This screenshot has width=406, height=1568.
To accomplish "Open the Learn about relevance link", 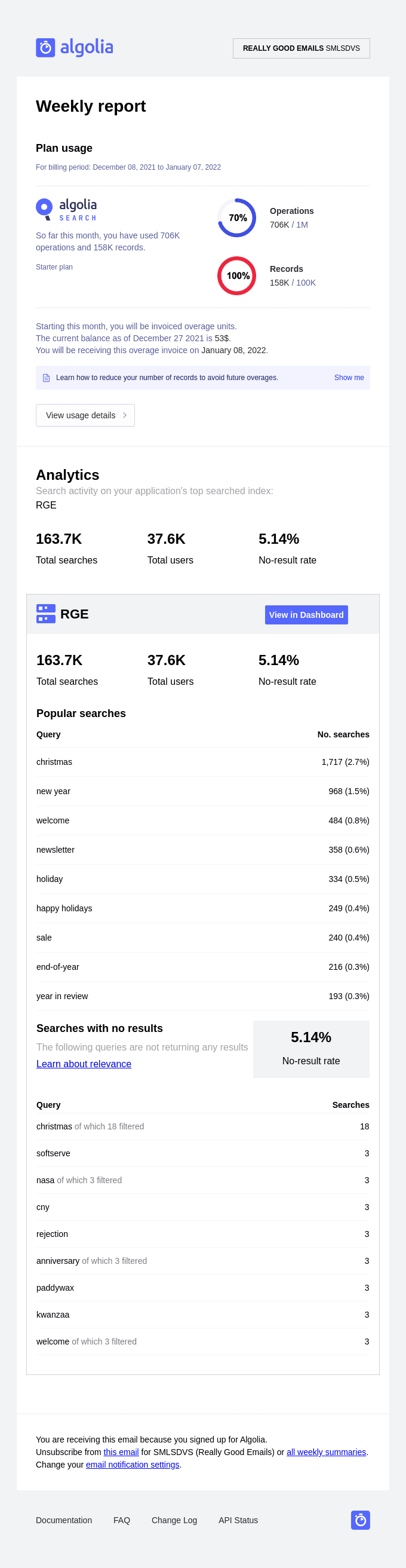I will 84,1064.
